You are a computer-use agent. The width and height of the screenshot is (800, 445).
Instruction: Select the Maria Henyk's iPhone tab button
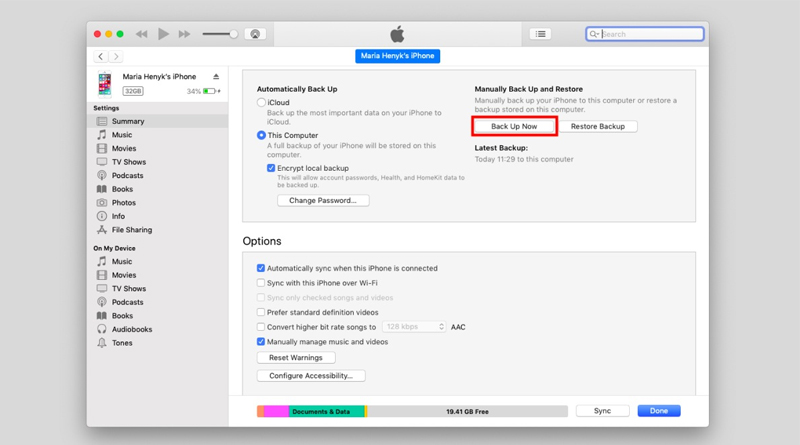[x=397, y=56]
